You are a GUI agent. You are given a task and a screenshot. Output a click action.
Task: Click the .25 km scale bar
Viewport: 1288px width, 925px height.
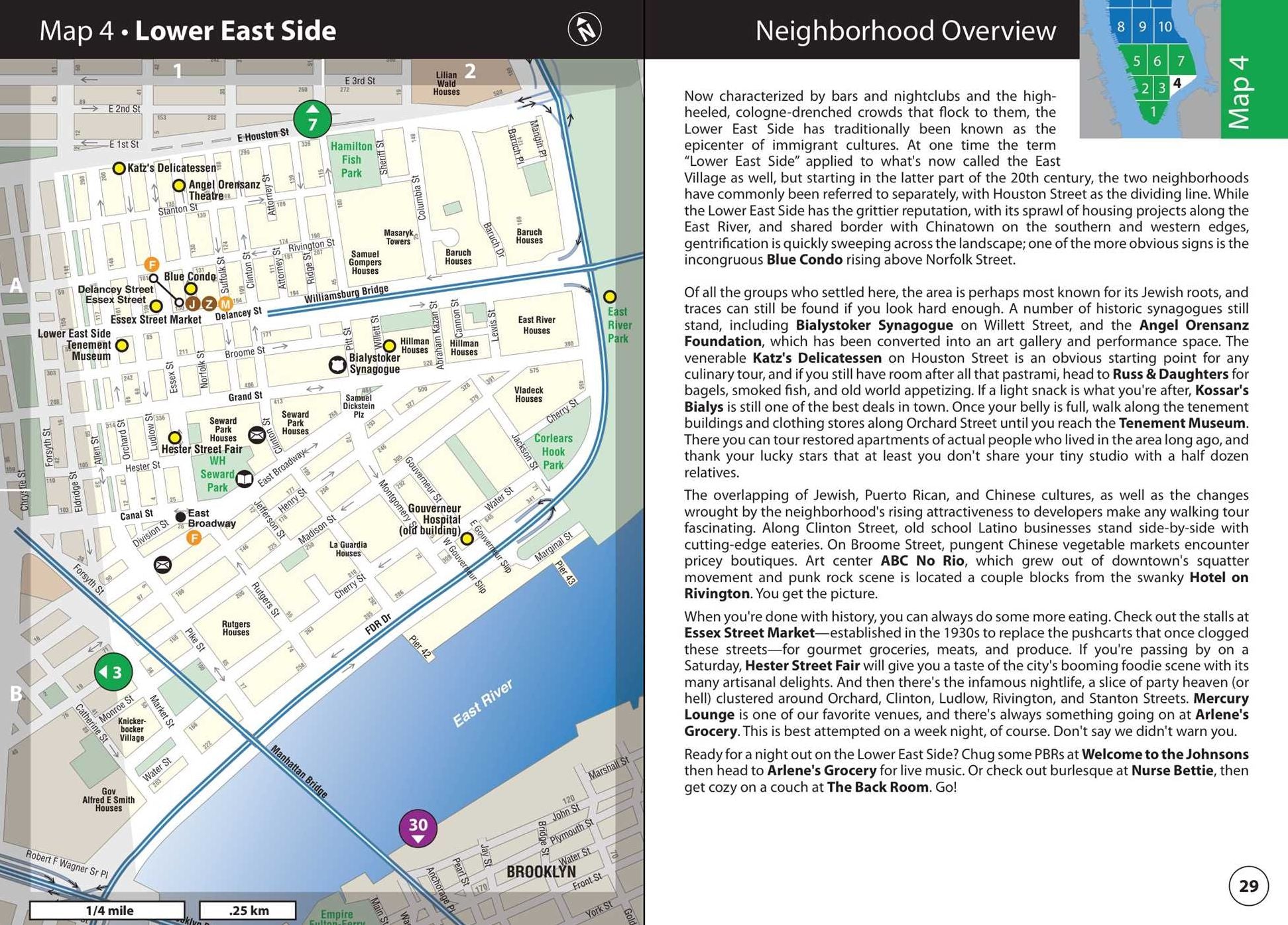[248, 910]
